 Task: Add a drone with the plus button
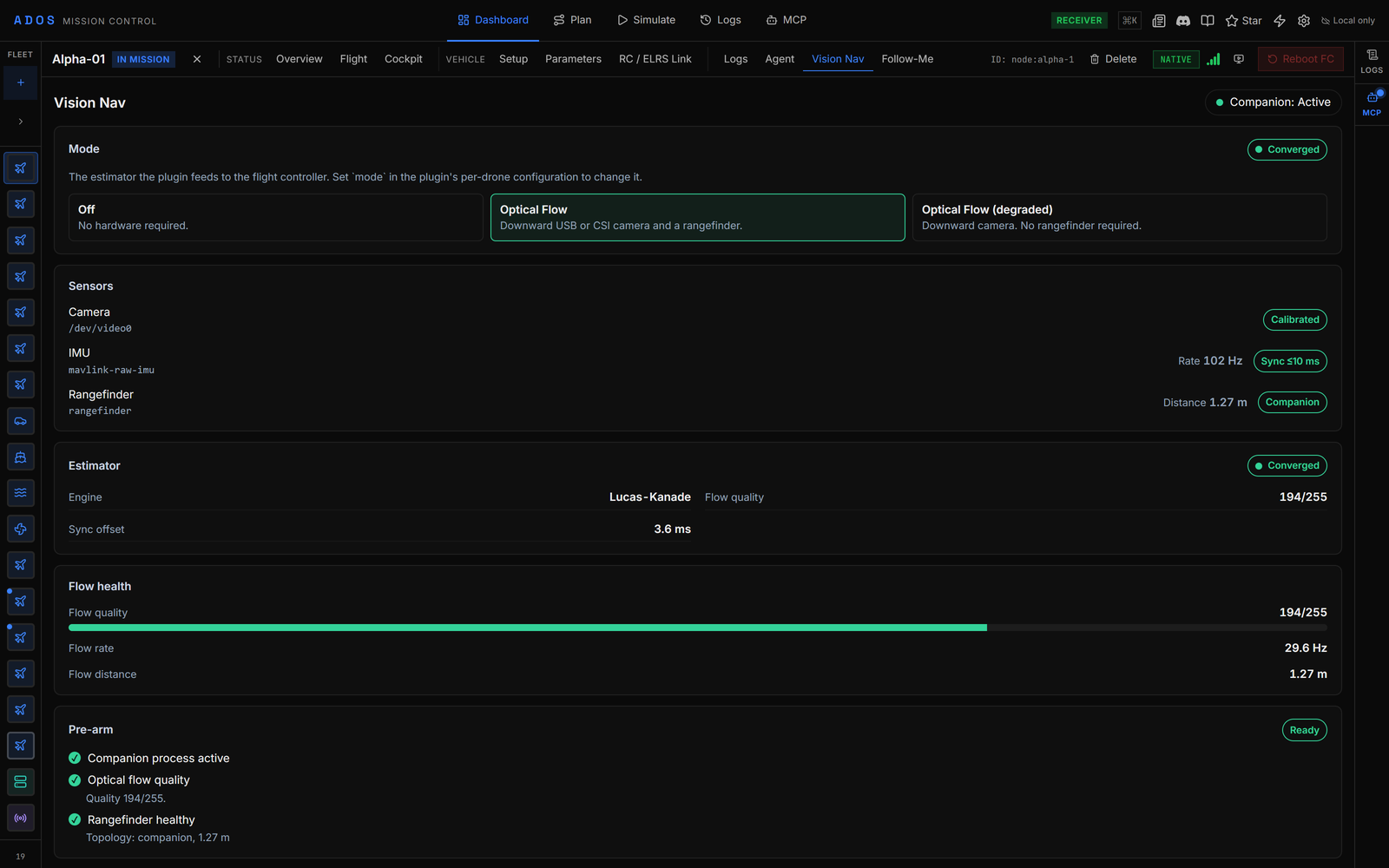20,83
